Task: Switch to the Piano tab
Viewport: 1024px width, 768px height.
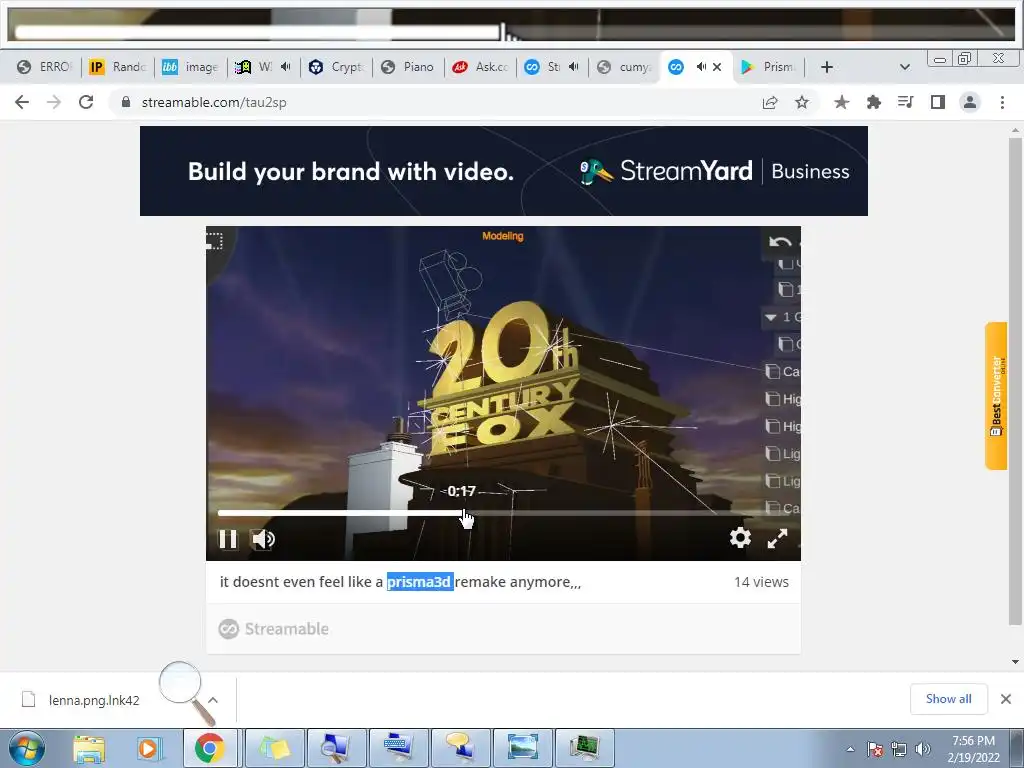Action: pos(408,67)
